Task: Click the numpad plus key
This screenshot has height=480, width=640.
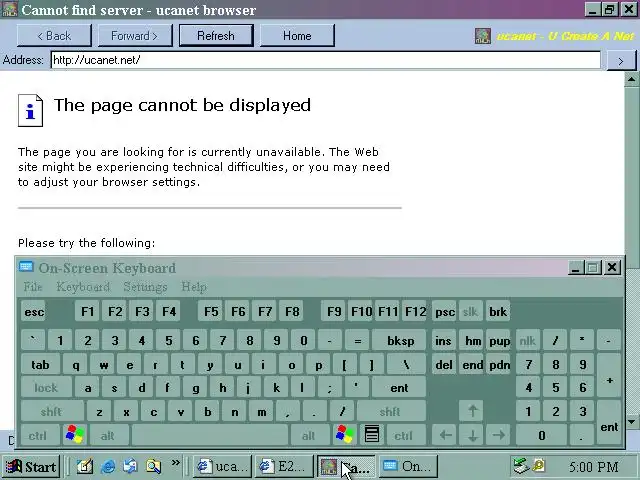Action: (x=609, y=376)
